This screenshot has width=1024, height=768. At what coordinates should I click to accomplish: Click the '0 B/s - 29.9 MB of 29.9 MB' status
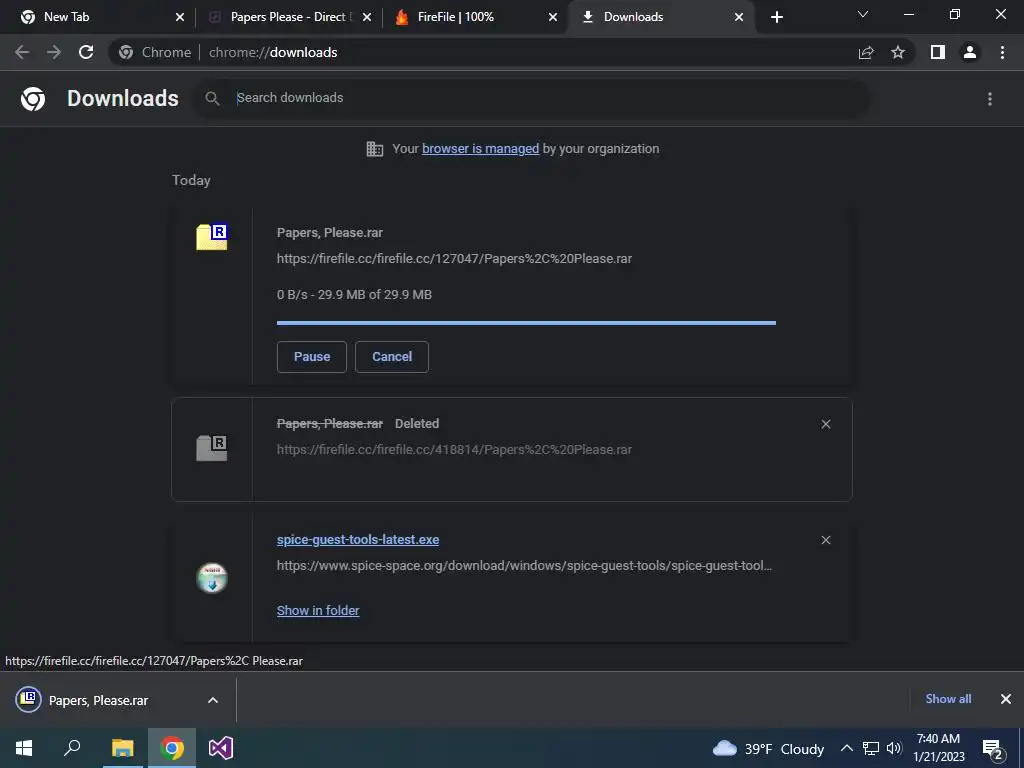[355, 295]
